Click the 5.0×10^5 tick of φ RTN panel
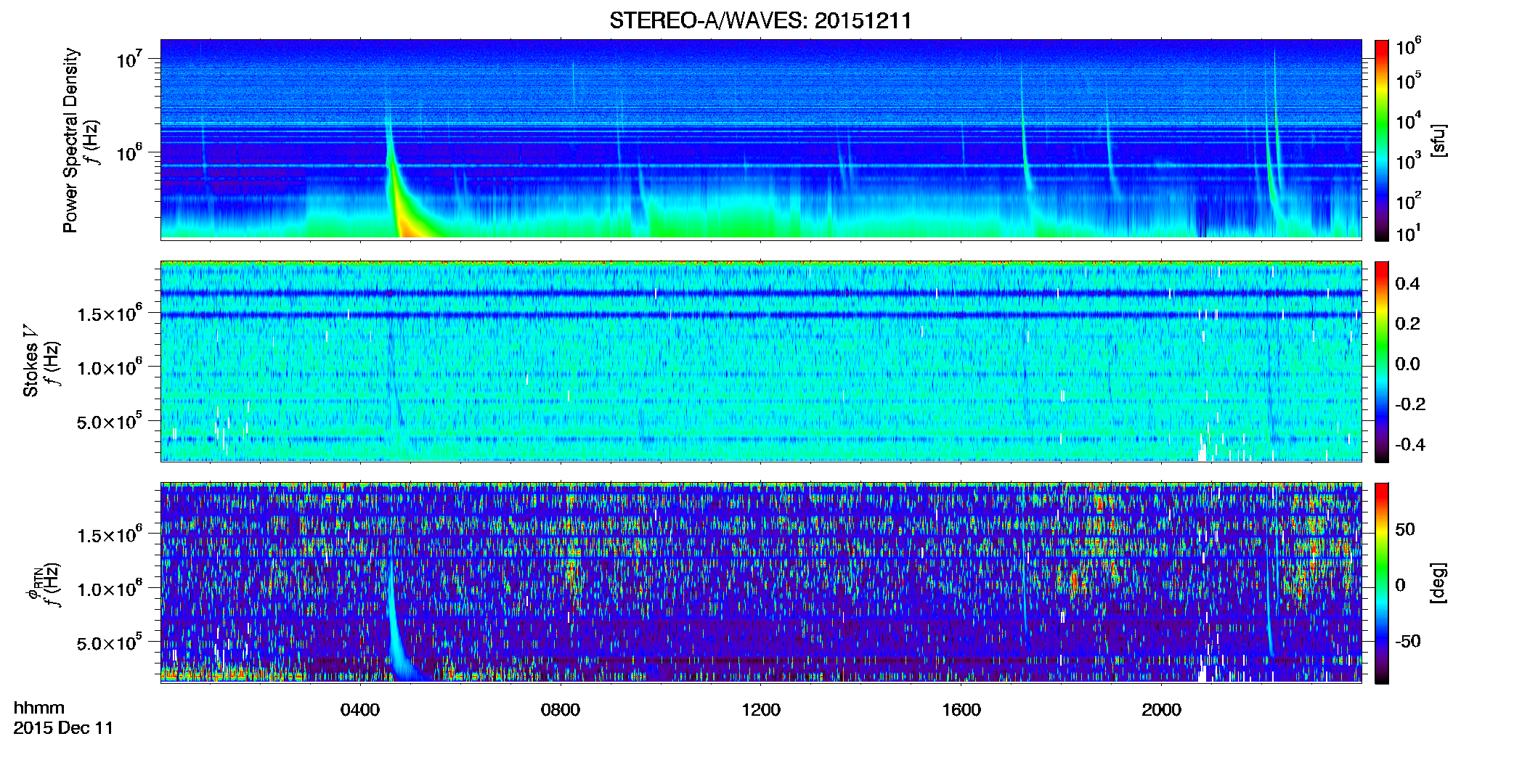The height and width of the screenshot is (784, 1522). click(x=110, y=642)
